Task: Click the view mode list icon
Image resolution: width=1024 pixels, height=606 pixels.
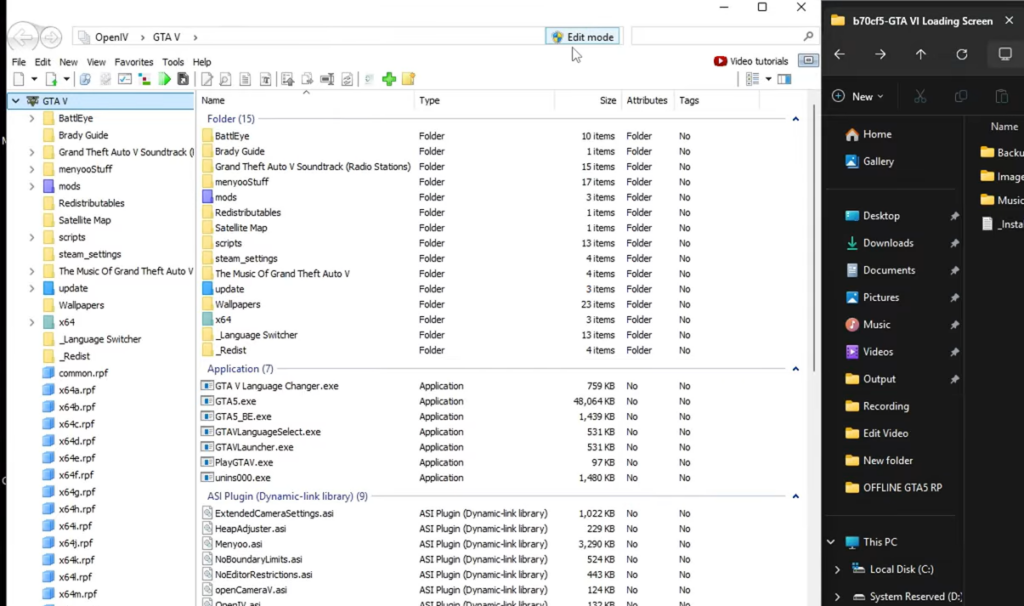Action: (x=752, y=79)
